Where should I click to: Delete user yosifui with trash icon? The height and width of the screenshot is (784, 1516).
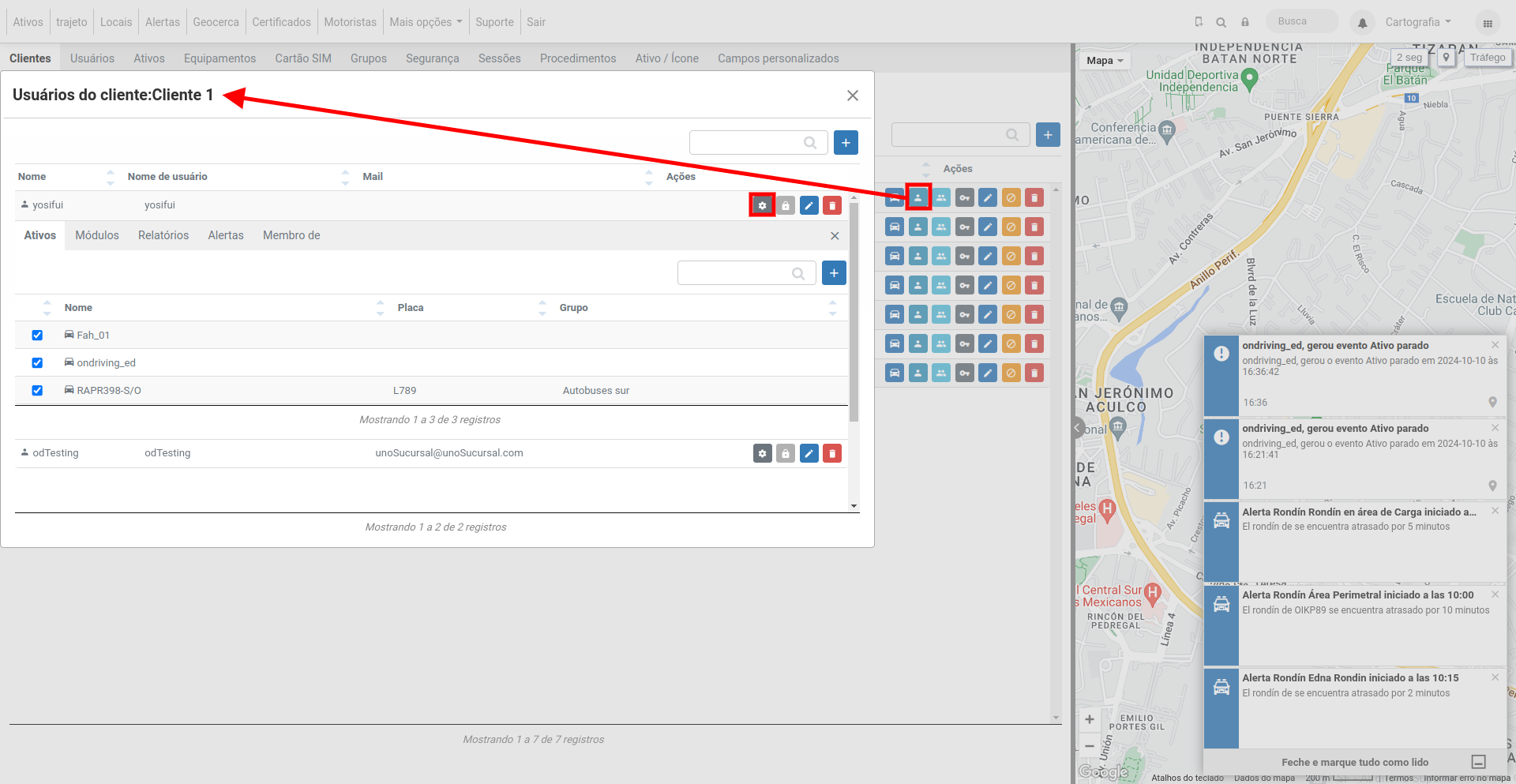click(832, 205)
